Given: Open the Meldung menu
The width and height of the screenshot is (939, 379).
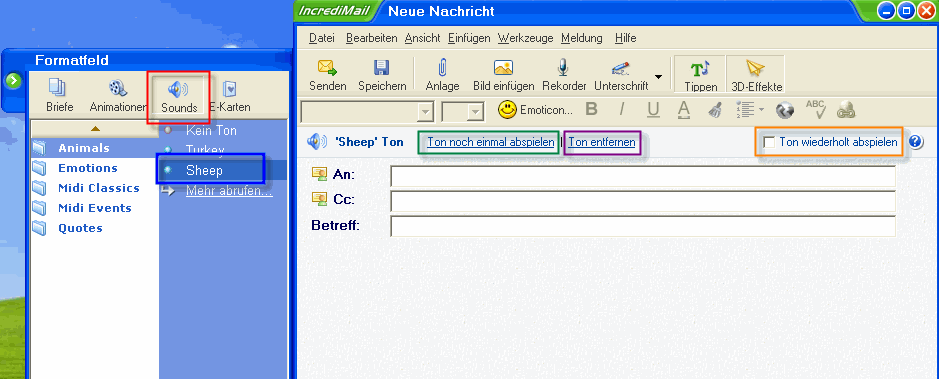Looking at the screenshot, I should 581,38.
